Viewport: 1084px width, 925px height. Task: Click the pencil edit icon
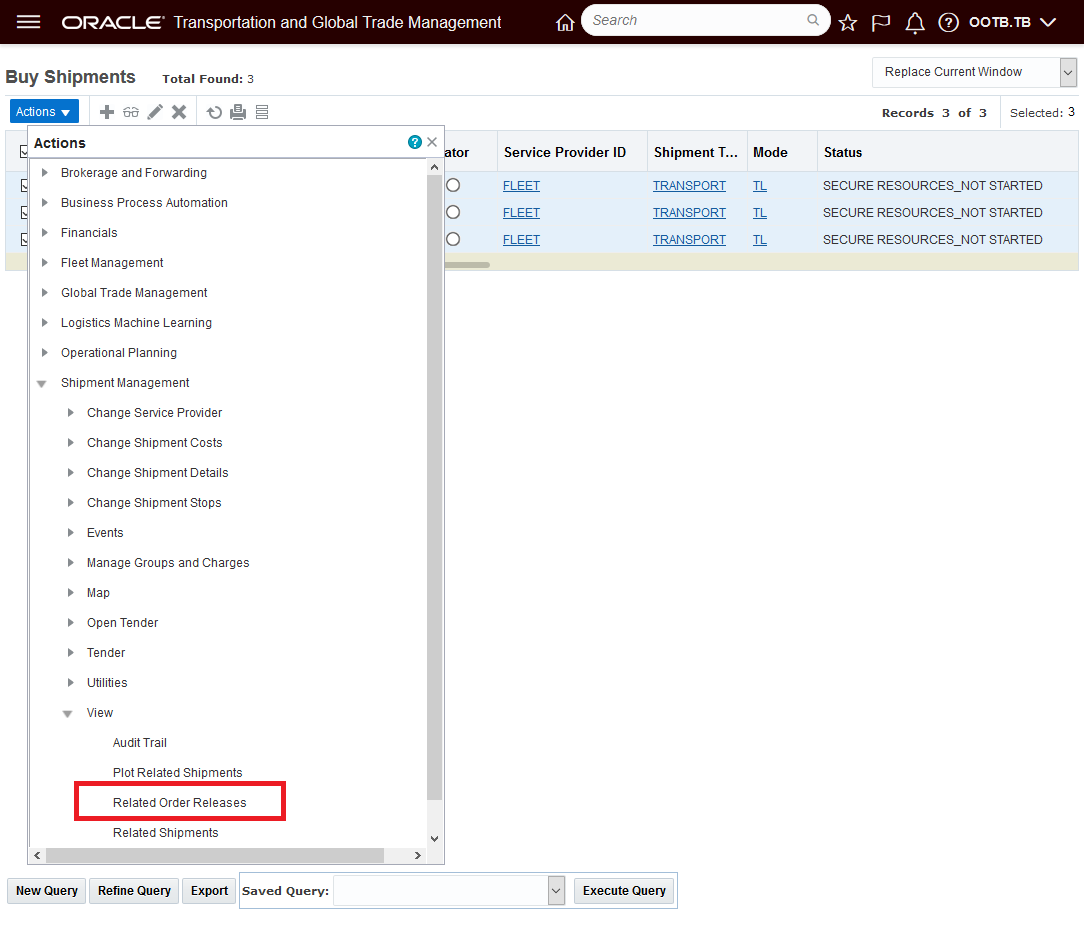click(156, 112)
